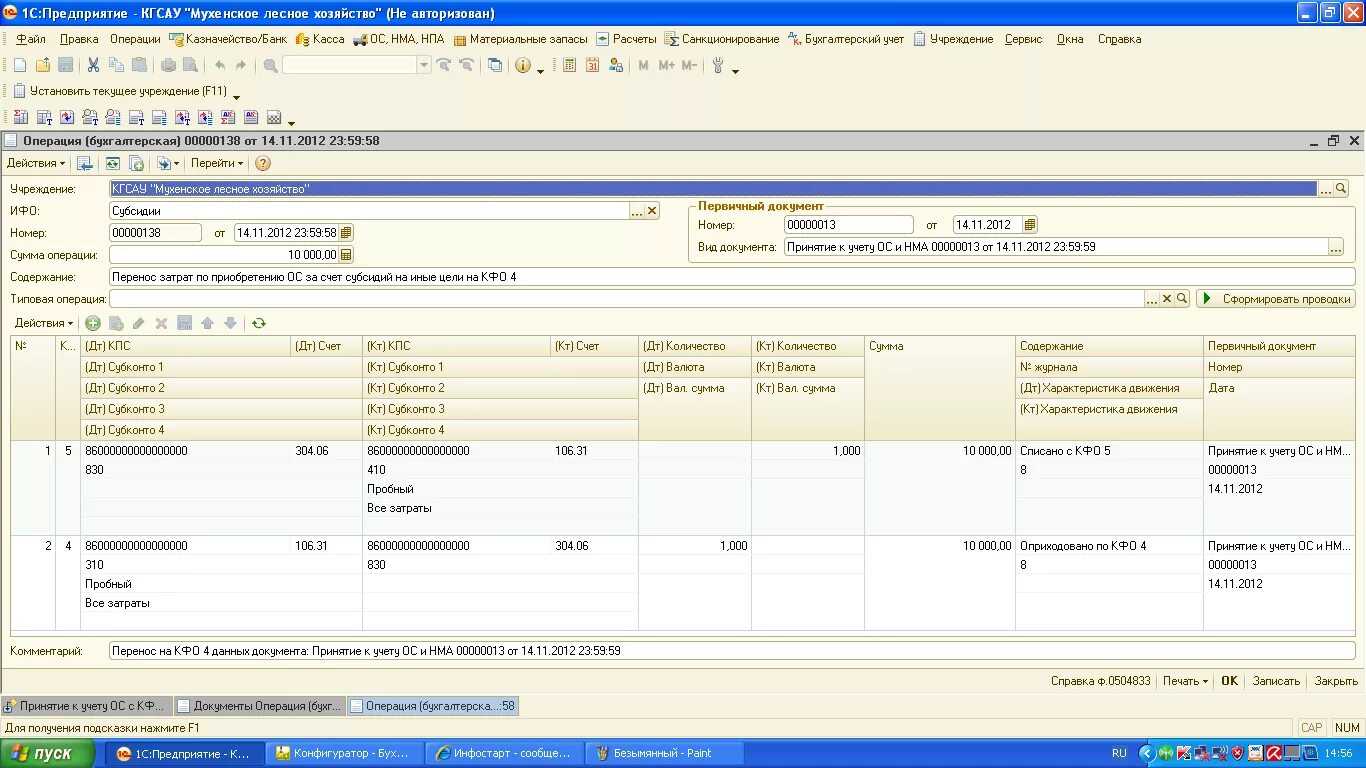Click the calculator icon beside Сумма операции
Viewport: 1366px width, 768px height.
coord(346,255)
